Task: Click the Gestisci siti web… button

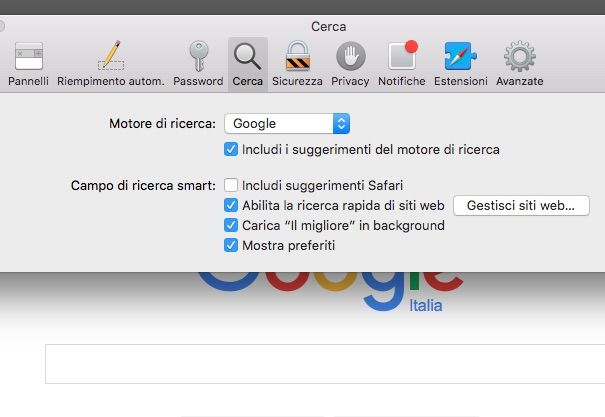Action: pos(521,206)
